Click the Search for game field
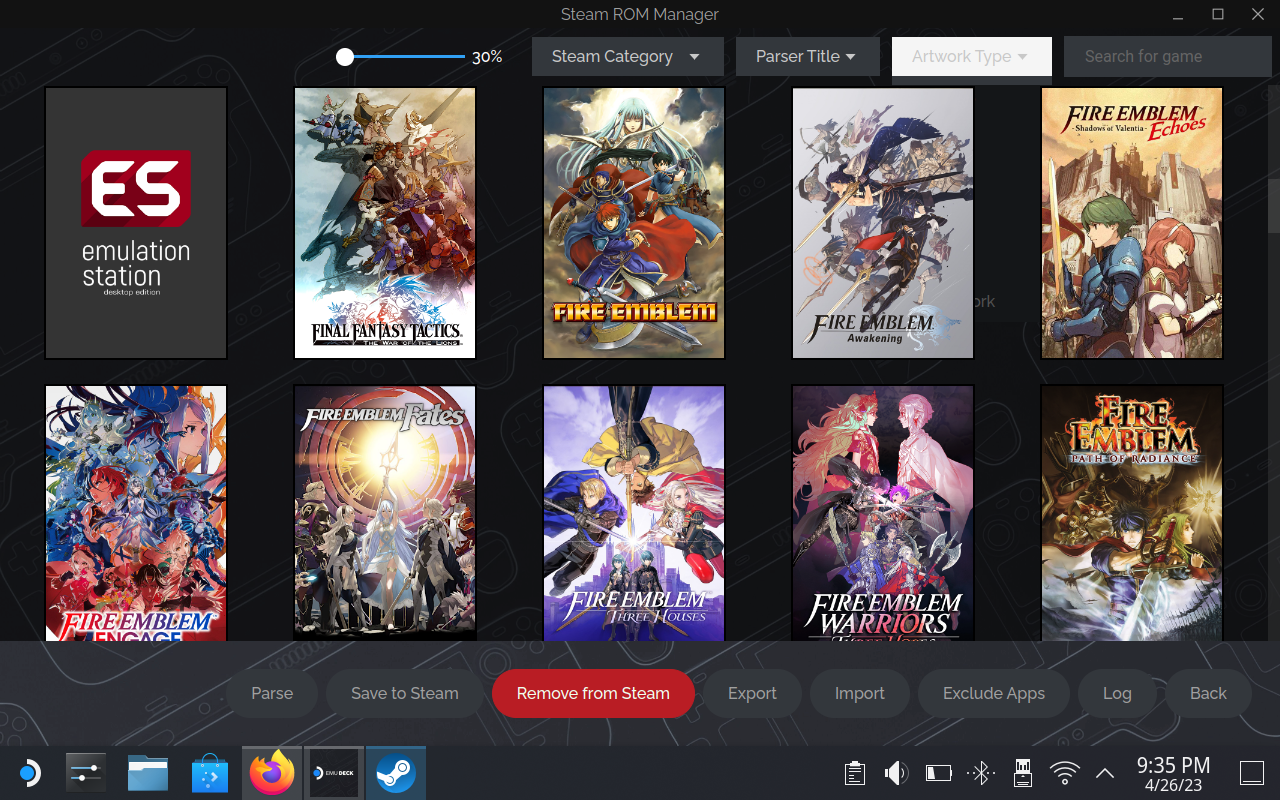Viewport: 1280px width, 800px height. click(x=1167, y=56)
